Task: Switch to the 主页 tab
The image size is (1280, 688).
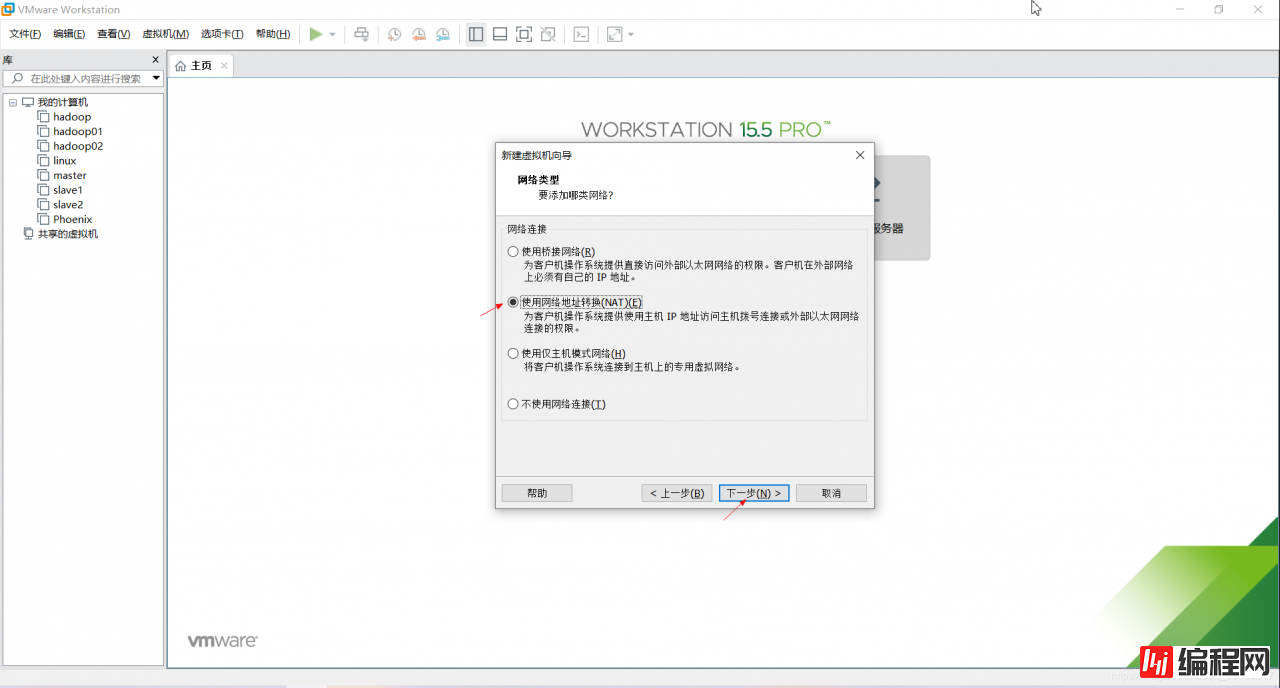Action: pos(201,65)
